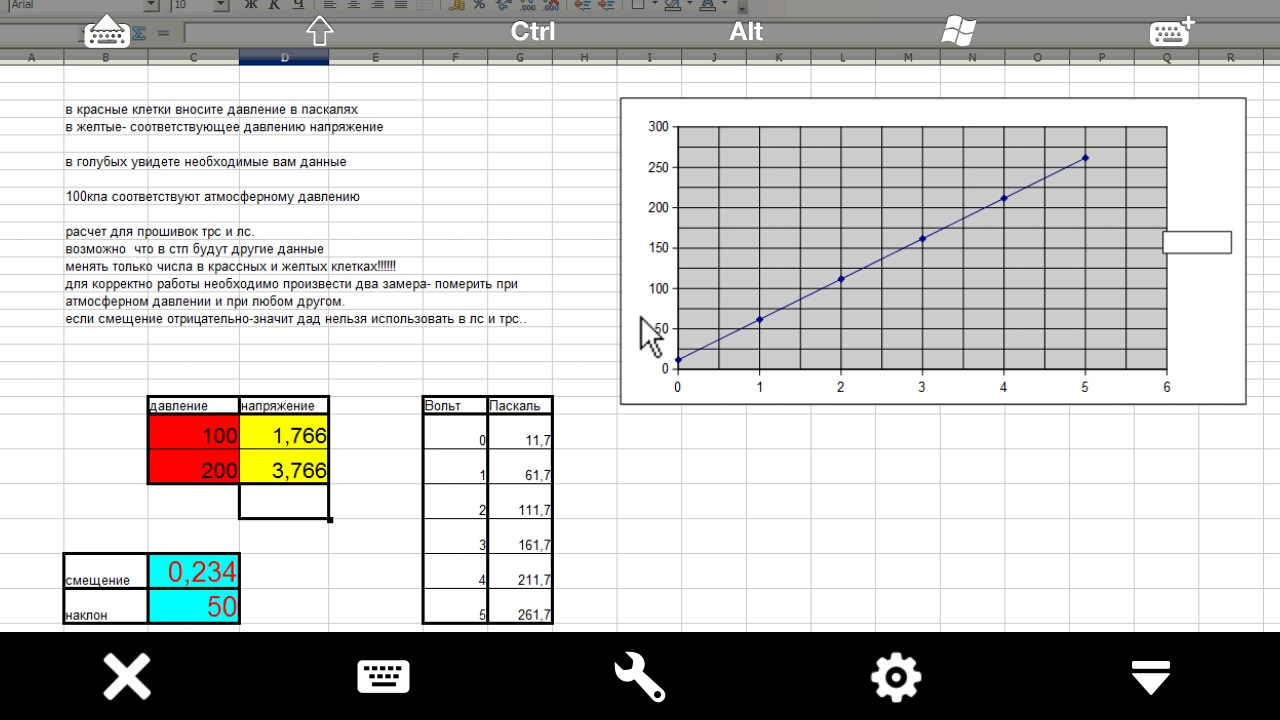1280x720 pixels.
Task: Open the gear settings icon
Action: pyautogui.click(x=895, y=676)
